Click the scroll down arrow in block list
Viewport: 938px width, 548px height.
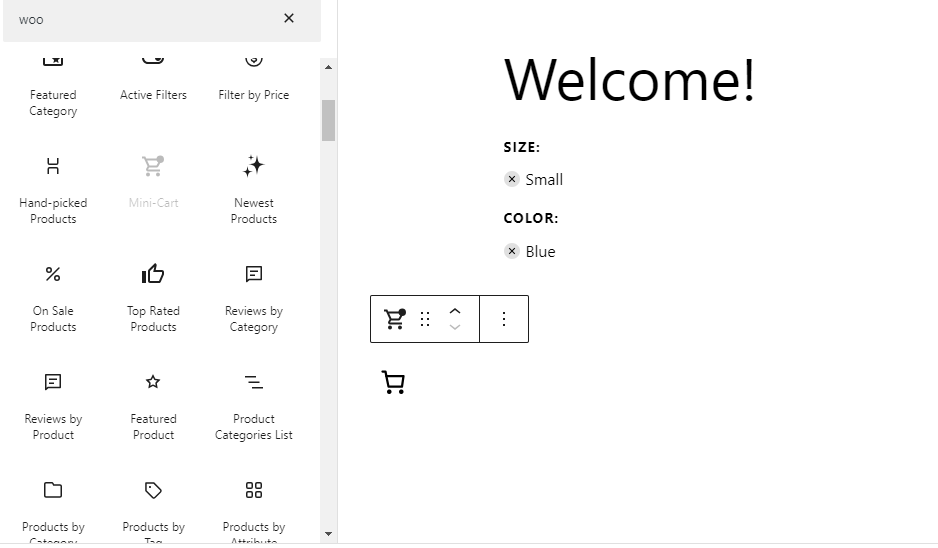(x=328, y=535)
